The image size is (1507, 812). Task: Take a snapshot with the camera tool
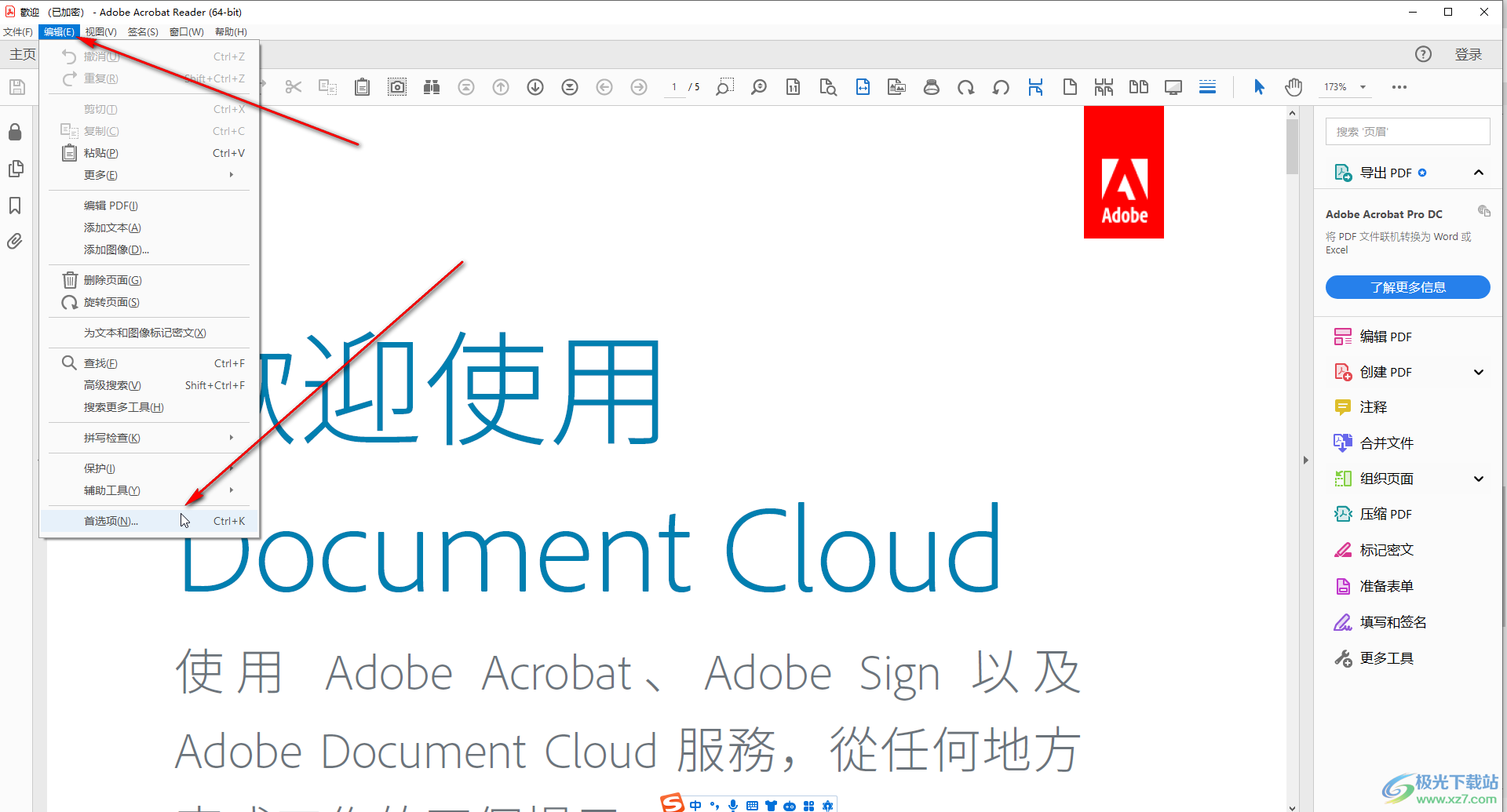coord(397,87)
